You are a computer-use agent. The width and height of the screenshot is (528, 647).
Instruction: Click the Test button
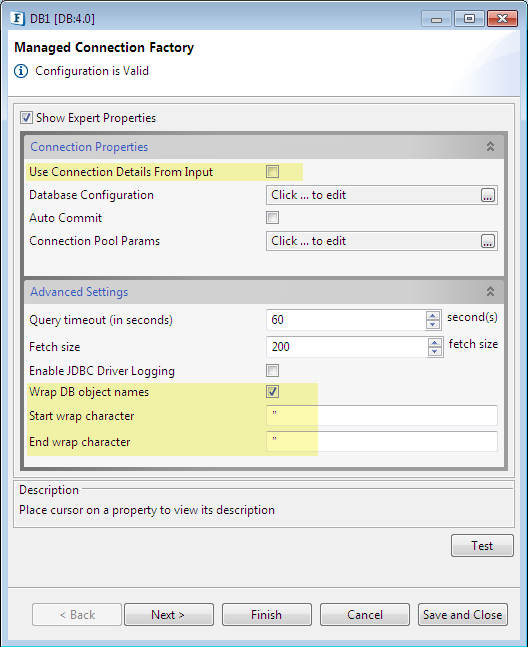tap(482, 545)
